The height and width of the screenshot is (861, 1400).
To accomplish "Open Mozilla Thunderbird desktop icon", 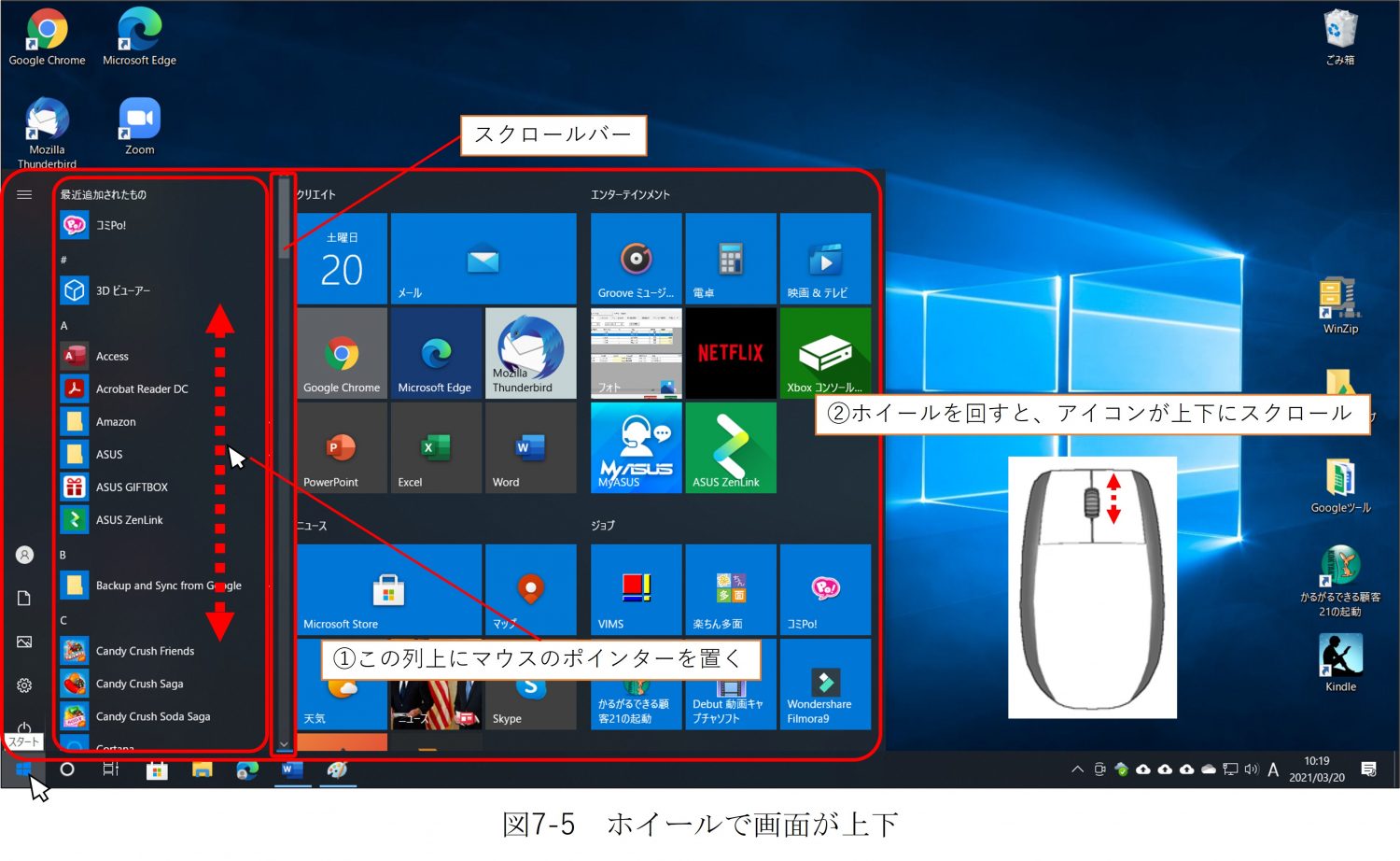I will pyautogui.click(x=47, y=133).
